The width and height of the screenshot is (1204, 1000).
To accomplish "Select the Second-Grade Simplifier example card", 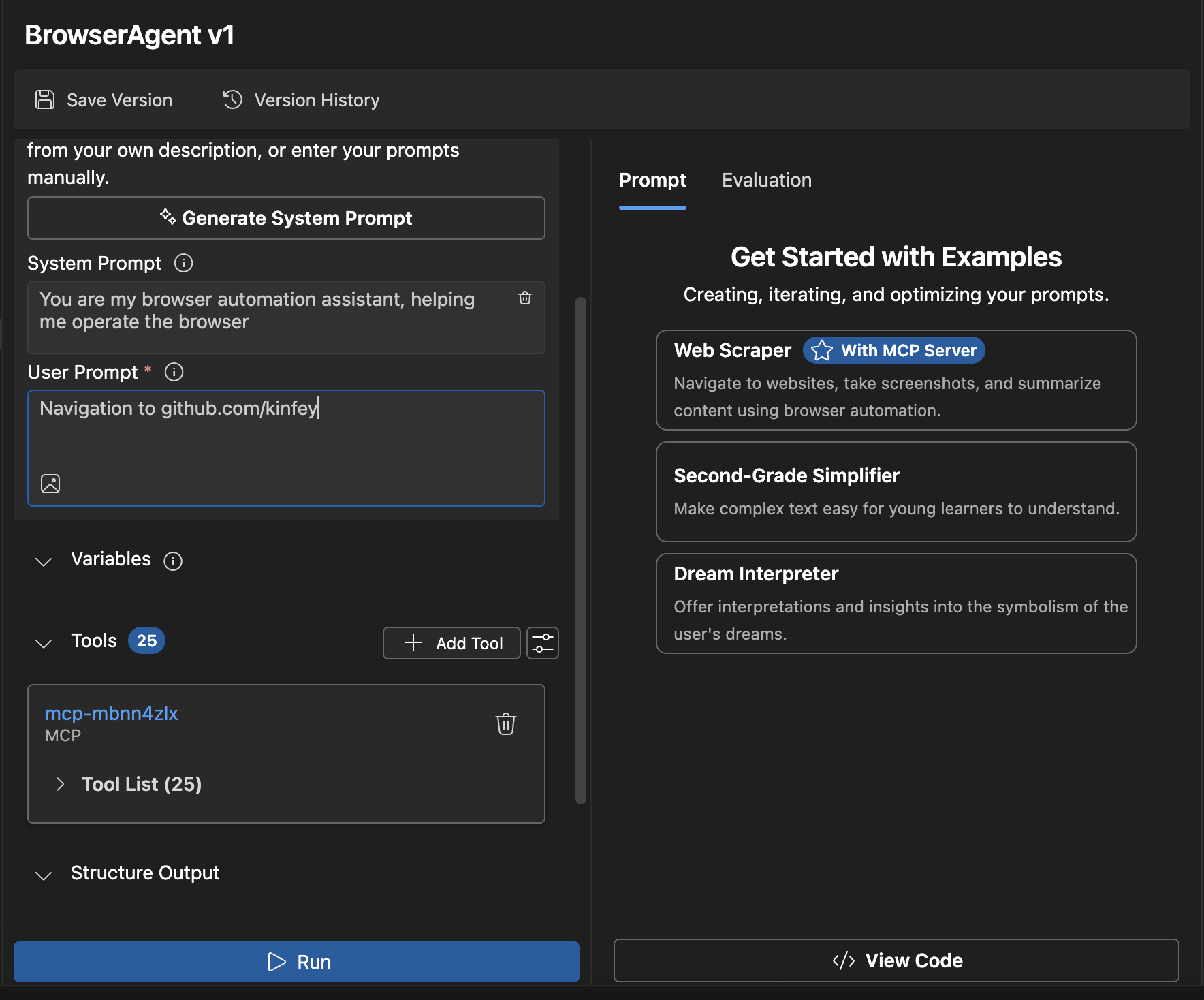I will click(896, 492).
